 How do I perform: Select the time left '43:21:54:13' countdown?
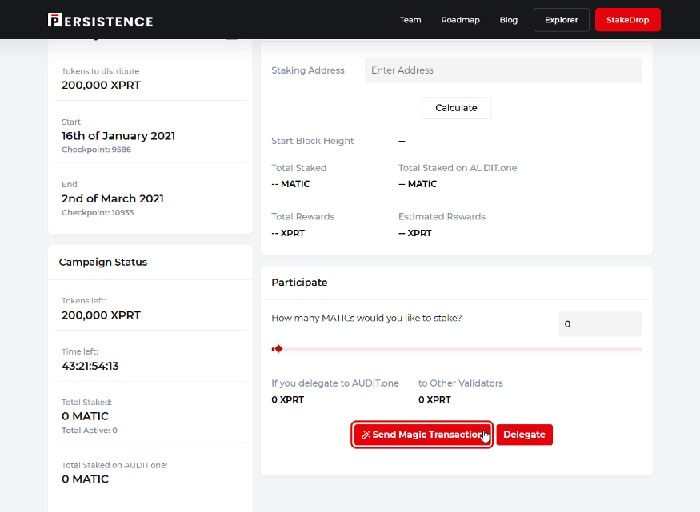pyautogui.click(x=90, y=366)
